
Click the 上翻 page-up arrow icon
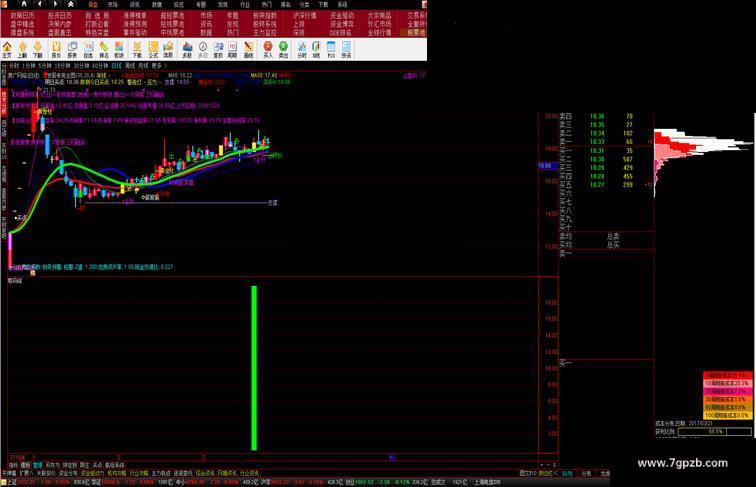[x=23, y=50]
